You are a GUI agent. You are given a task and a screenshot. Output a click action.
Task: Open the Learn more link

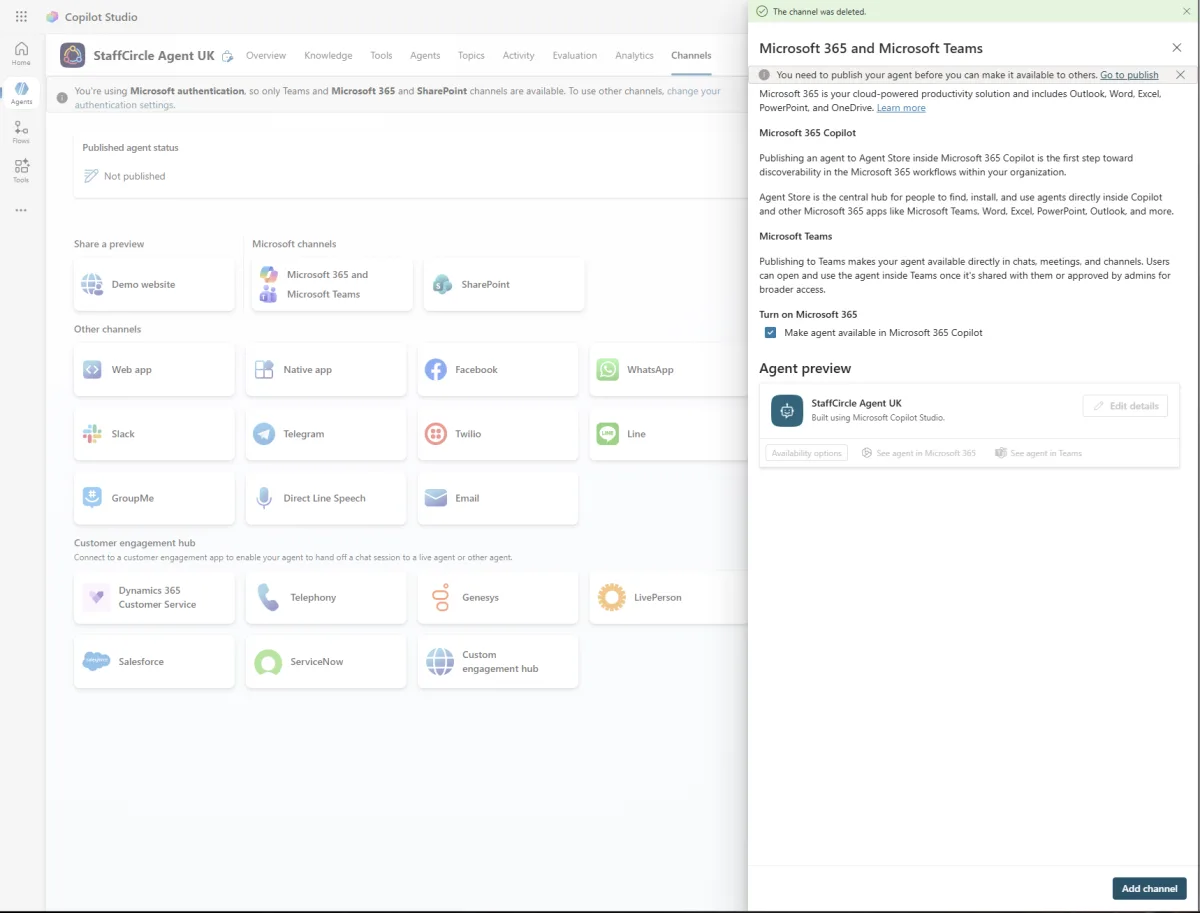[x=901, y=108]
